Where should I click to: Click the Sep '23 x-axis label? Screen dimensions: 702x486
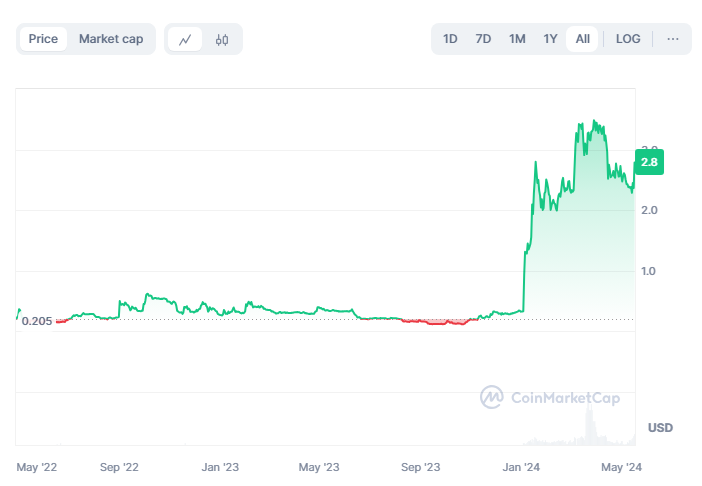(x=420, y=467)
